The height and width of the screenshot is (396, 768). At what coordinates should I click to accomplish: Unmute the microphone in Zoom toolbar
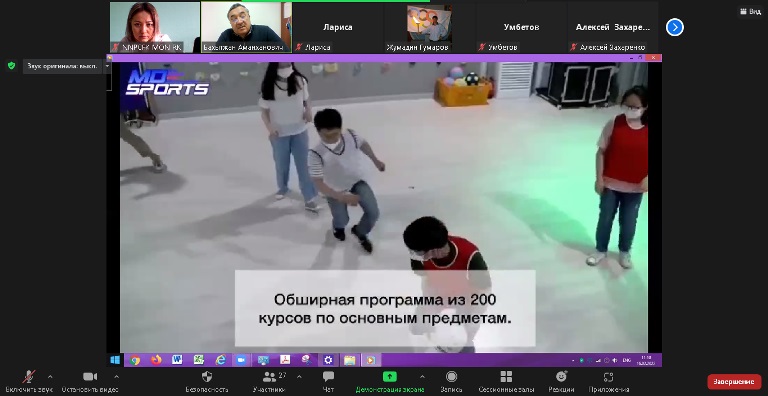pyautogui.click(x=29, y=377)
